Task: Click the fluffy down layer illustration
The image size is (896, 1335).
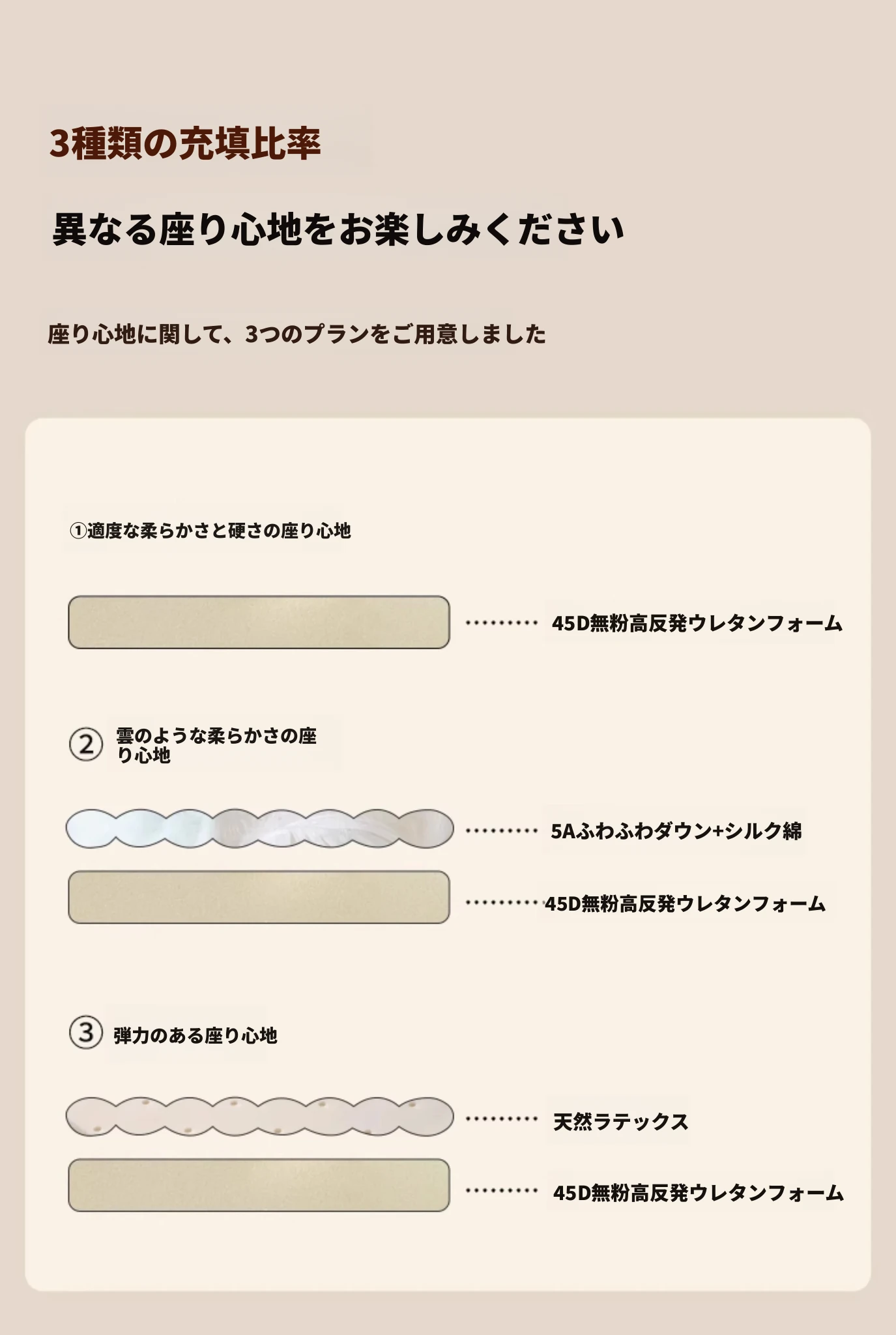Action: 259,829
